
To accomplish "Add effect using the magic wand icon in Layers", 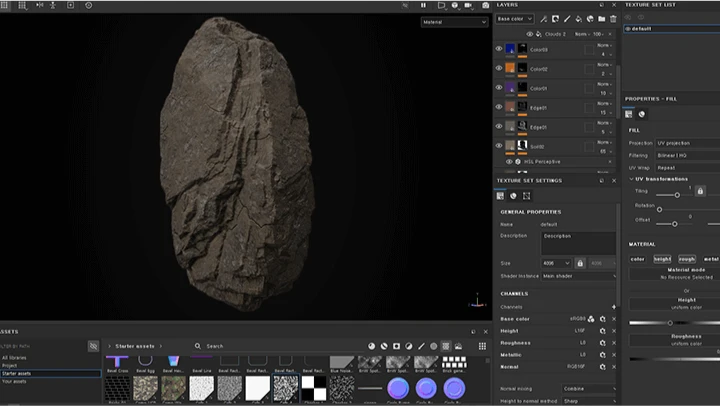I will tap(544, 19).
